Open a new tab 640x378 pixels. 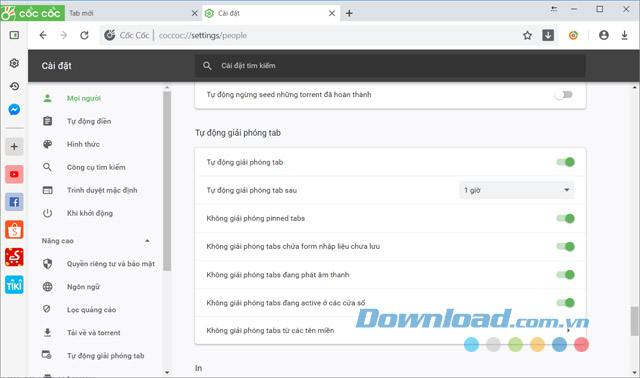click(x=349, y=13)
